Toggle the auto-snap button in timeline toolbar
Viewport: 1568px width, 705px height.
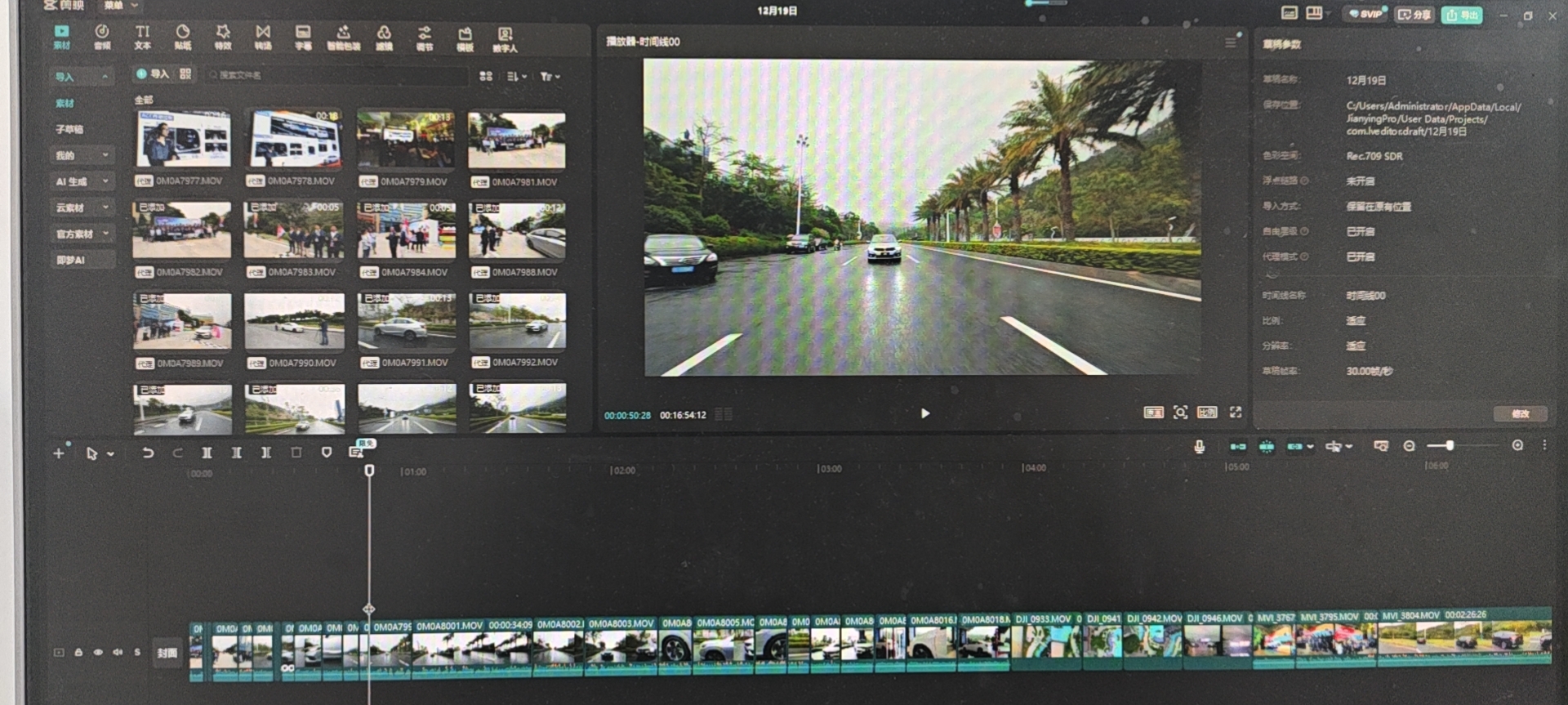[1267, 446]
